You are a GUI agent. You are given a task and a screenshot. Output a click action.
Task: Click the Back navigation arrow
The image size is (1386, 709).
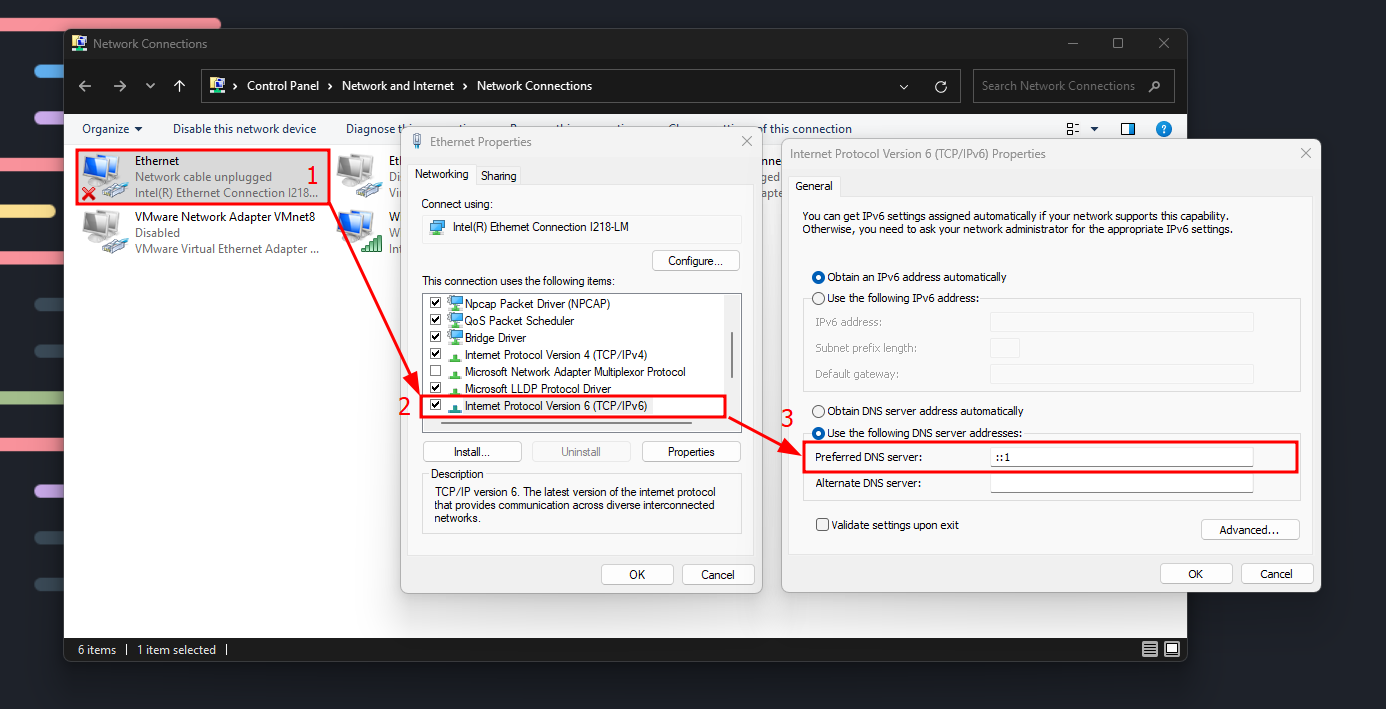pos(86,86)
